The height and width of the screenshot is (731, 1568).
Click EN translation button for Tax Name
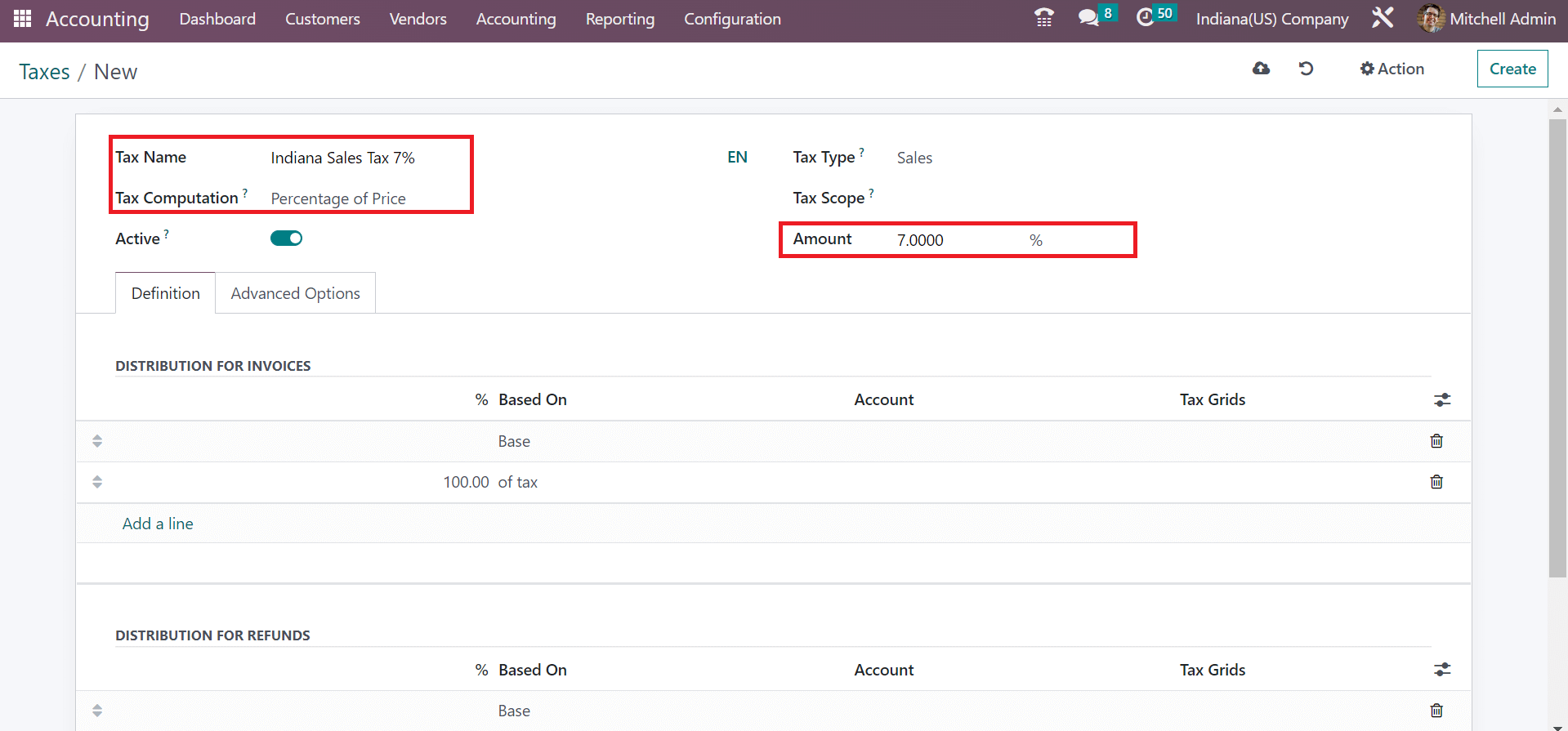[x=737, y=158]
